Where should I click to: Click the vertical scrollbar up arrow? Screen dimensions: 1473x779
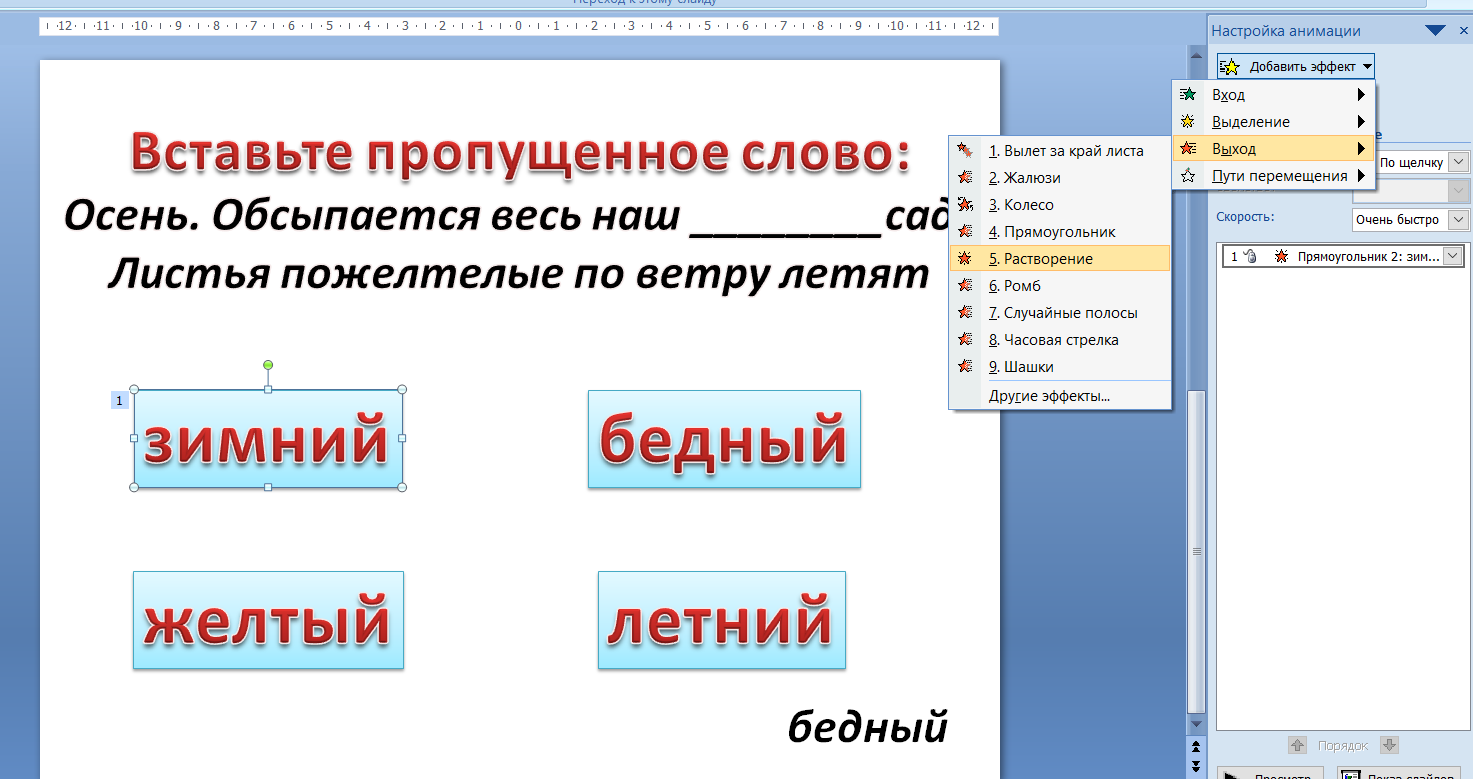click(1195, 55)
